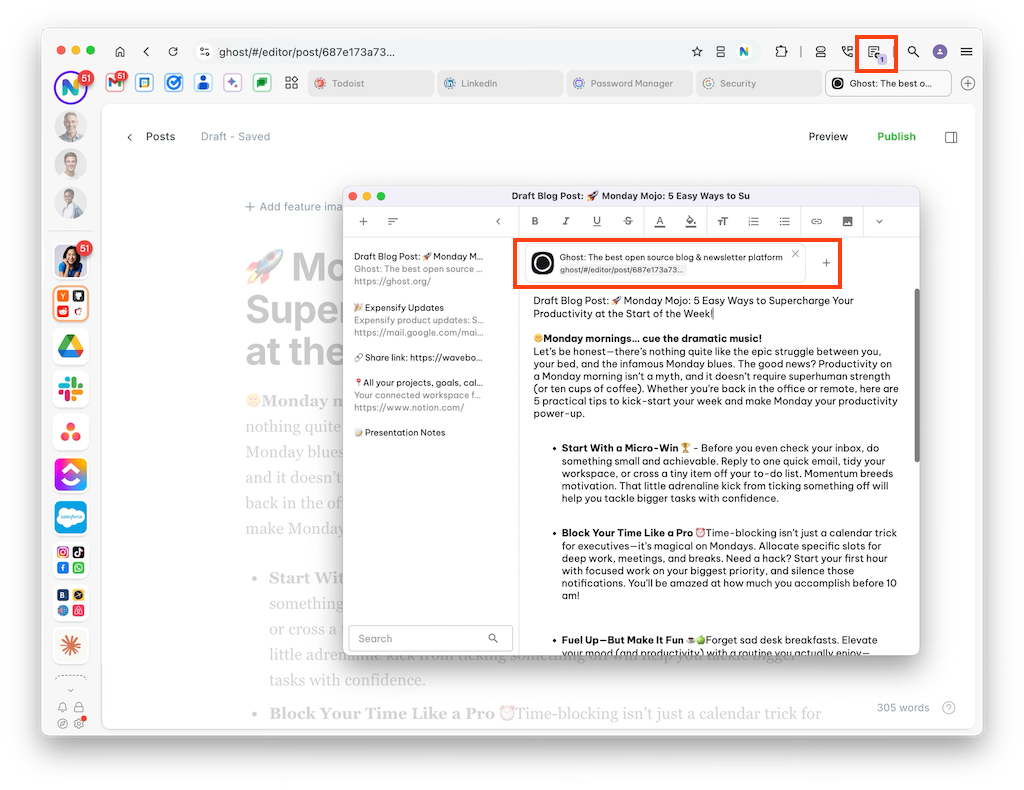Open the text size option
The image size is (1024, 790).
coord(722,221)
